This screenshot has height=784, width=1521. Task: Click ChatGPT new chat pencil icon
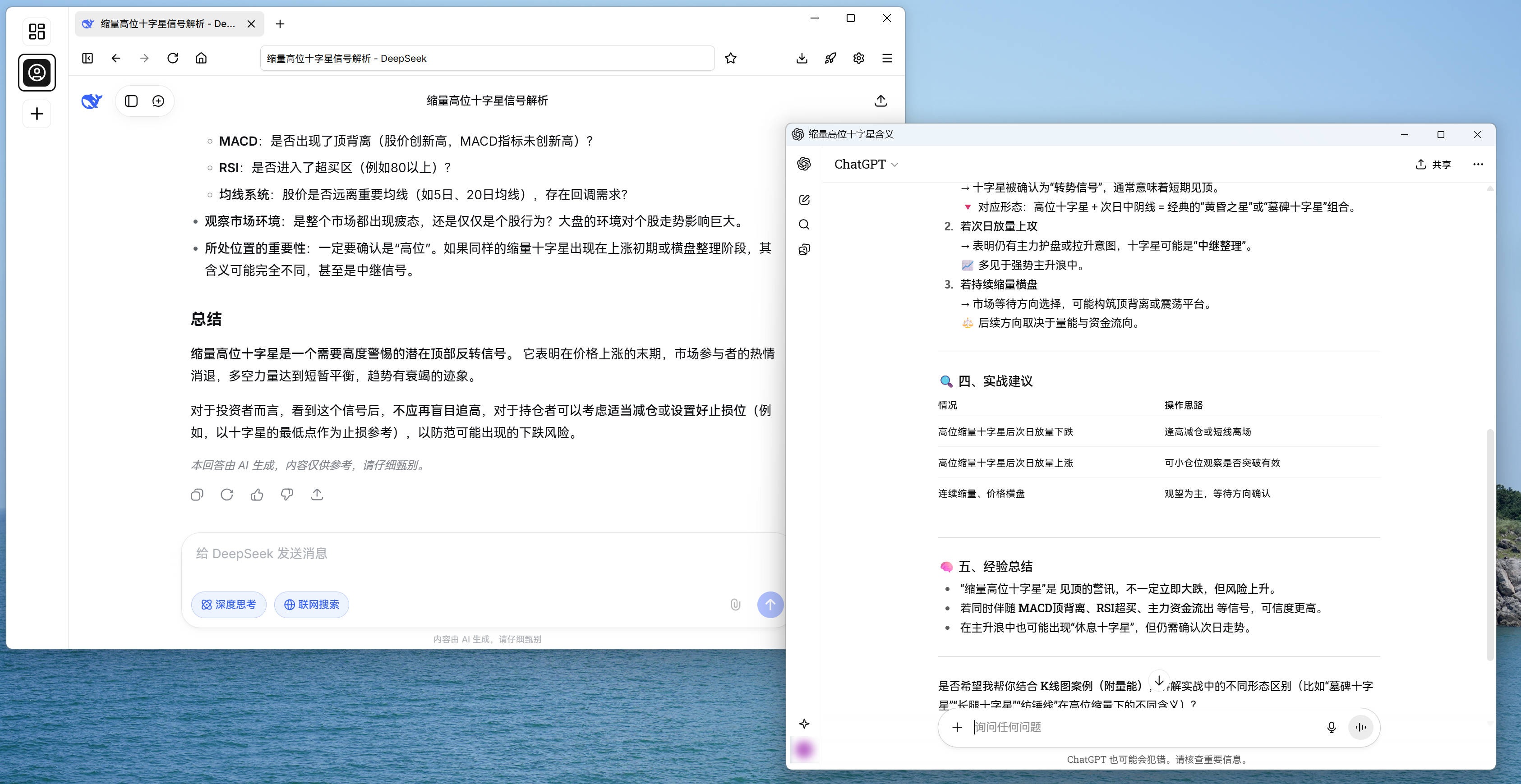point(804,200)
